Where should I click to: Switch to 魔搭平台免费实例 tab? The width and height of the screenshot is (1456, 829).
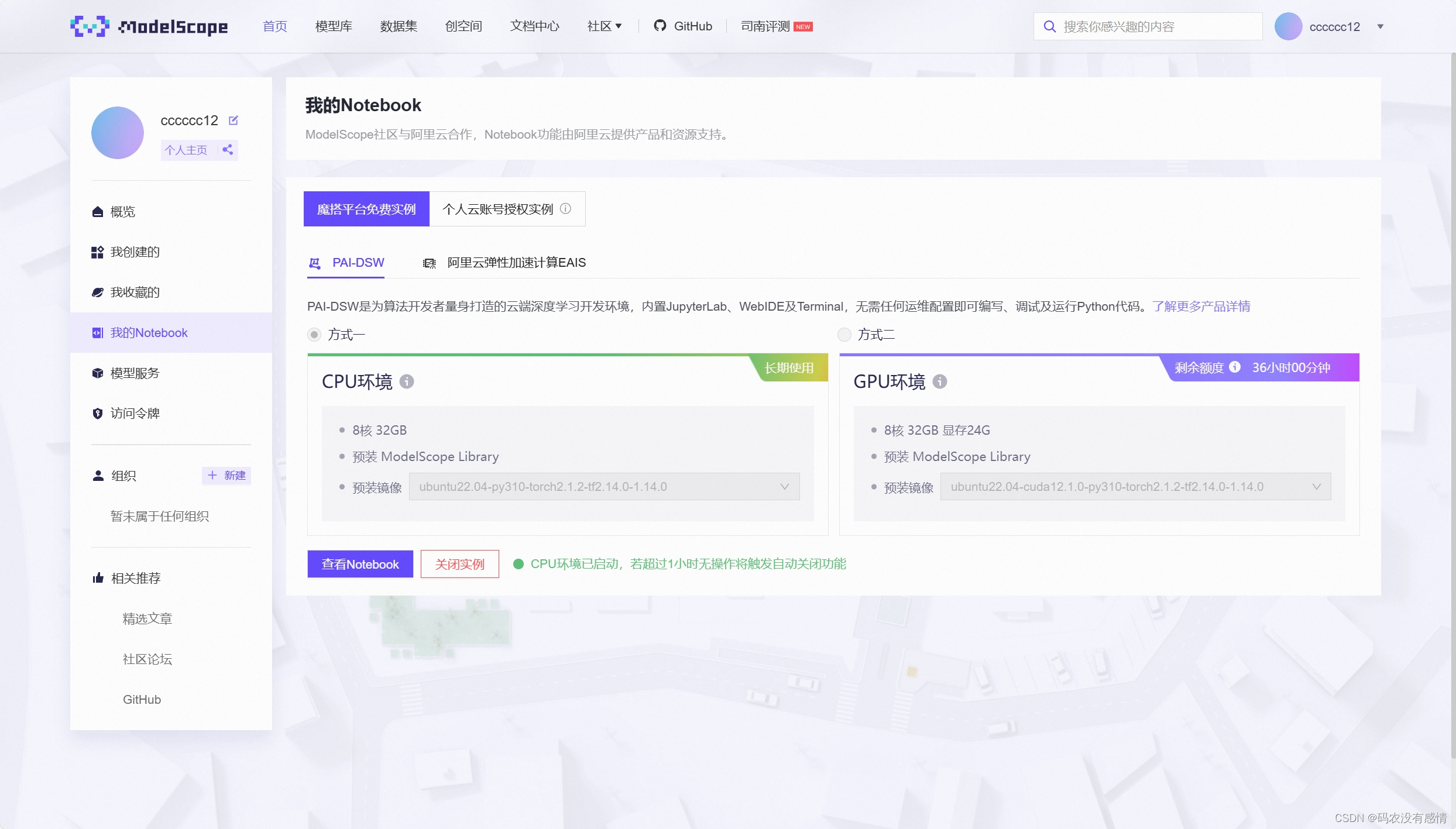tap(366, 209)
